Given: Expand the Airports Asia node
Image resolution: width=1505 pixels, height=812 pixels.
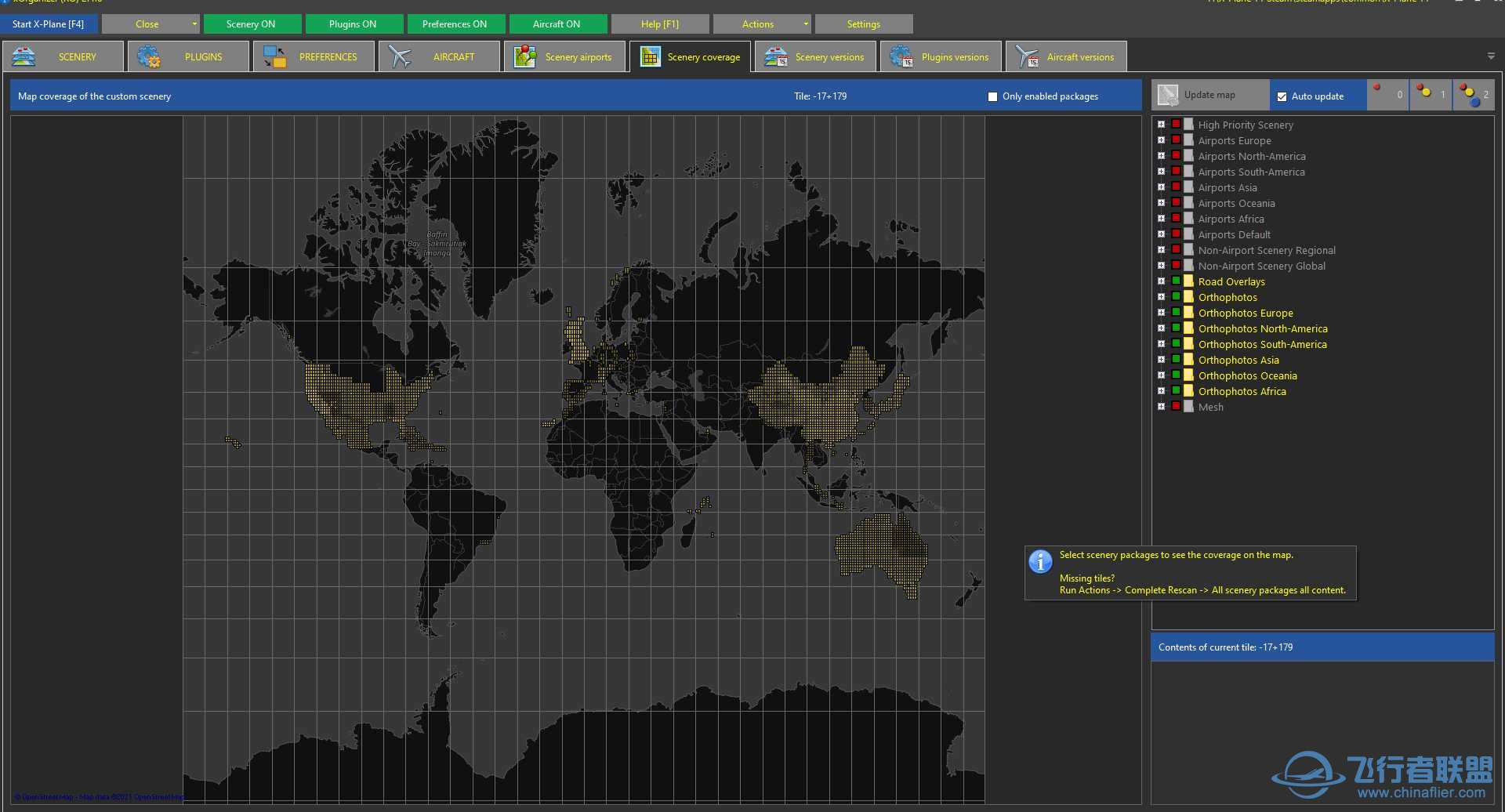Looking at the screenshot, I should click(1161, 187).
